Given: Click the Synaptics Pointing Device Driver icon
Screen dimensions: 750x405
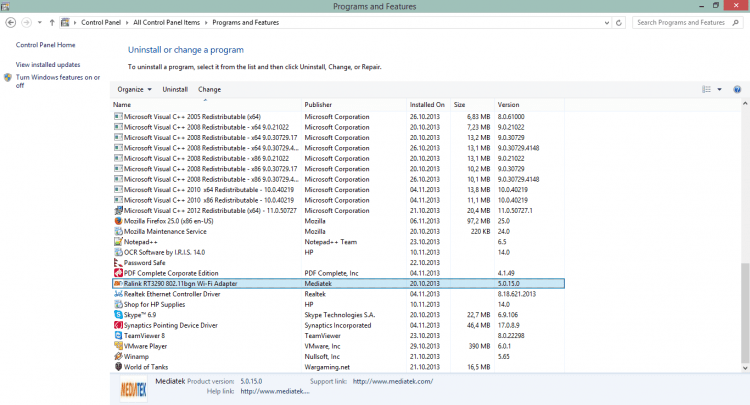Looking at the screenshot, I should click(x=118, y=325).
